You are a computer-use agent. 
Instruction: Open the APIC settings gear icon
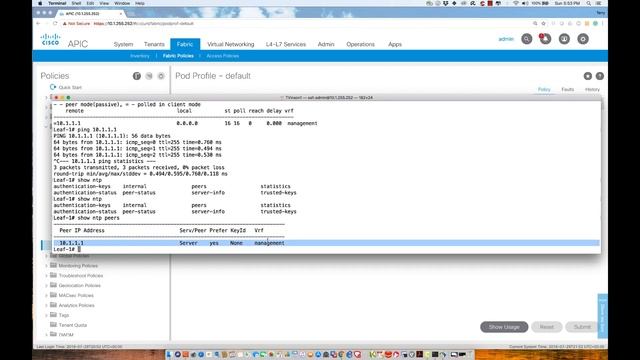tap(583, 39)
